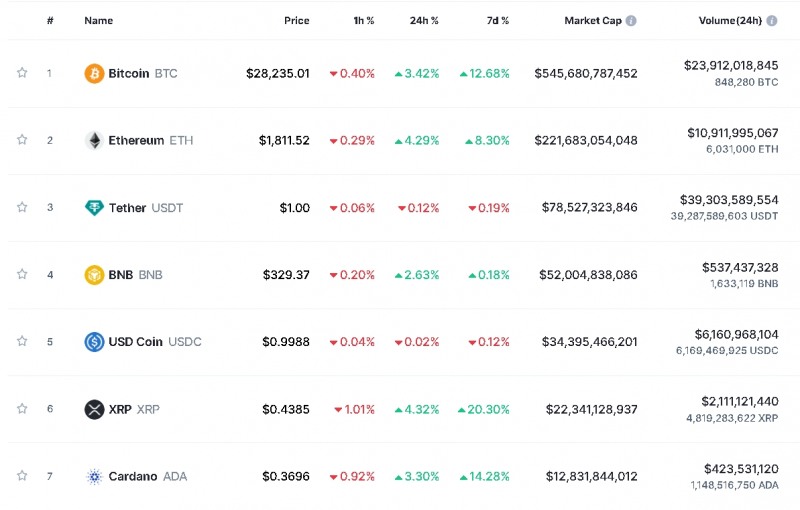Sort by the 7d % column header
The image size is (800, 510).
pyautogui.click(x=498, y=20)
